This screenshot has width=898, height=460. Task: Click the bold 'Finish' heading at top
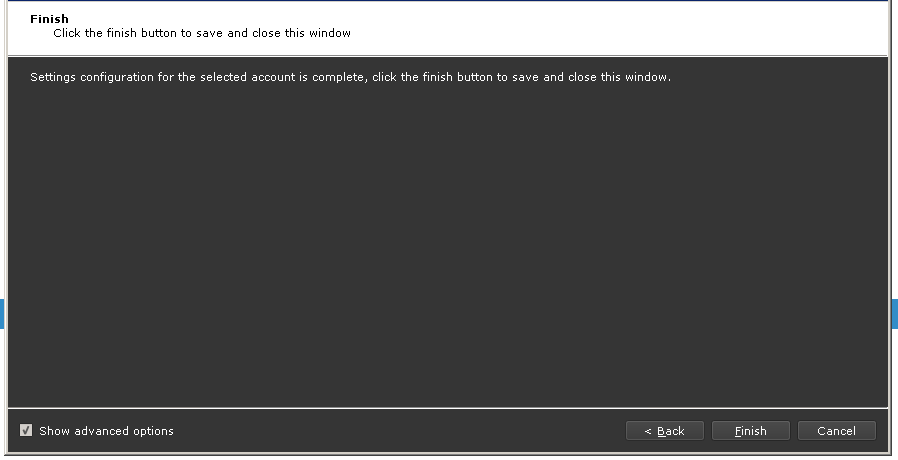49,19
